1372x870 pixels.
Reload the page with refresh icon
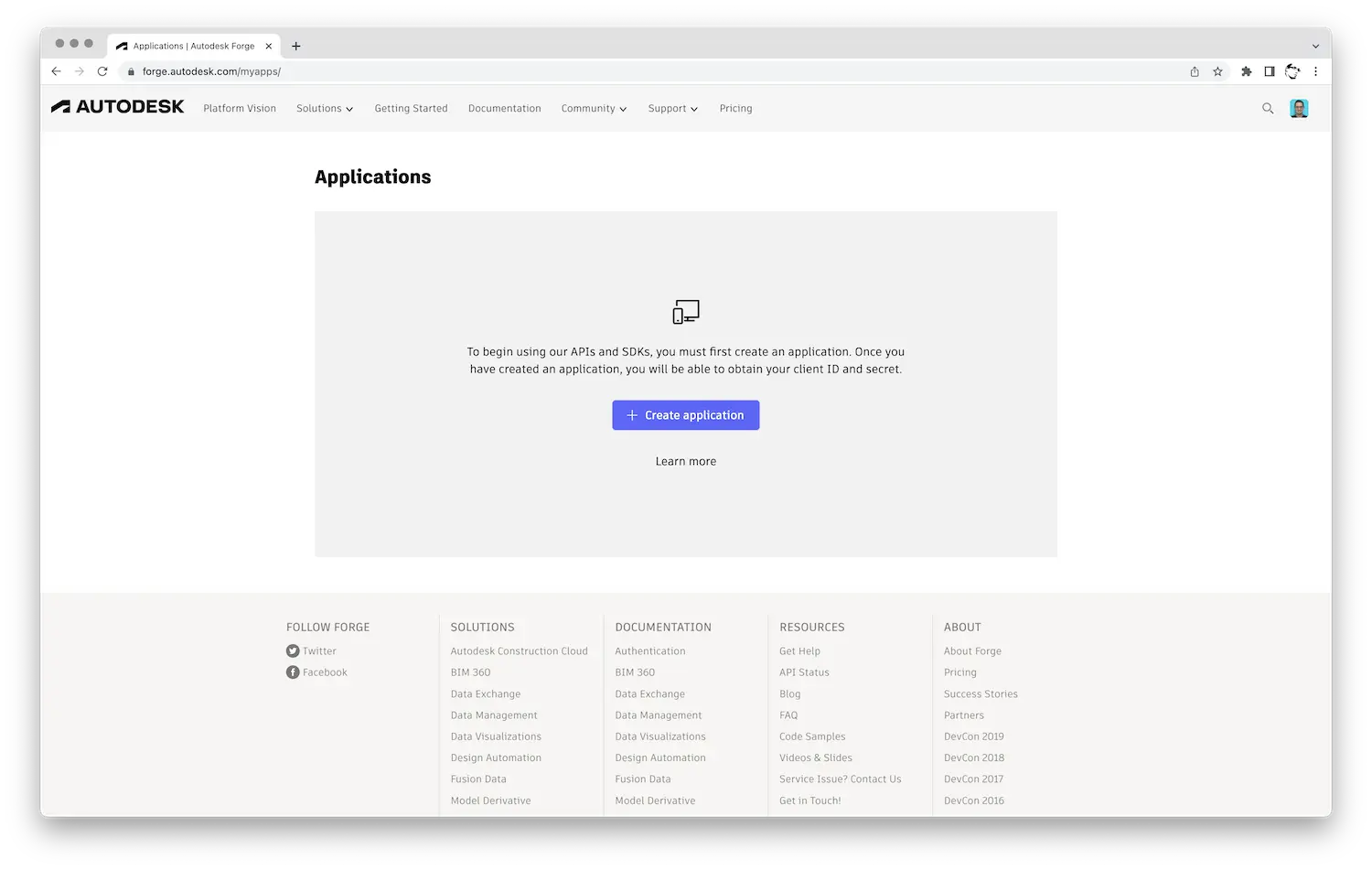pyautogui.click(x=102, y=71)
